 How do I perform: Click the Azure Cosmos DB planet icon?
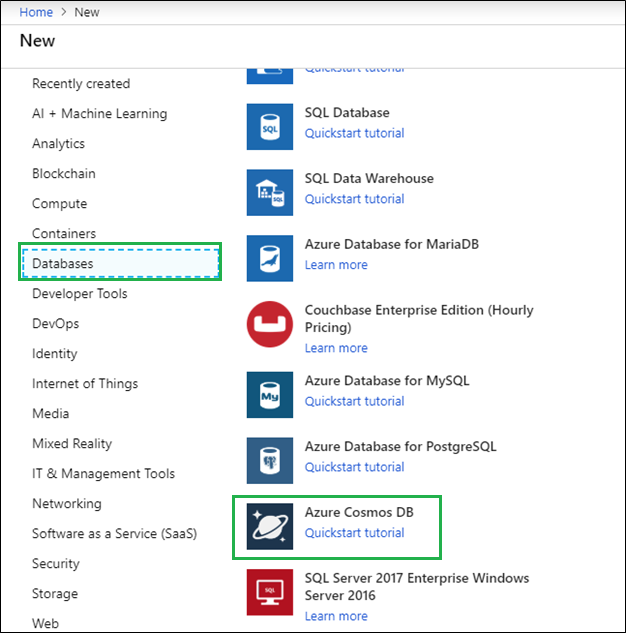pos(270,526)
